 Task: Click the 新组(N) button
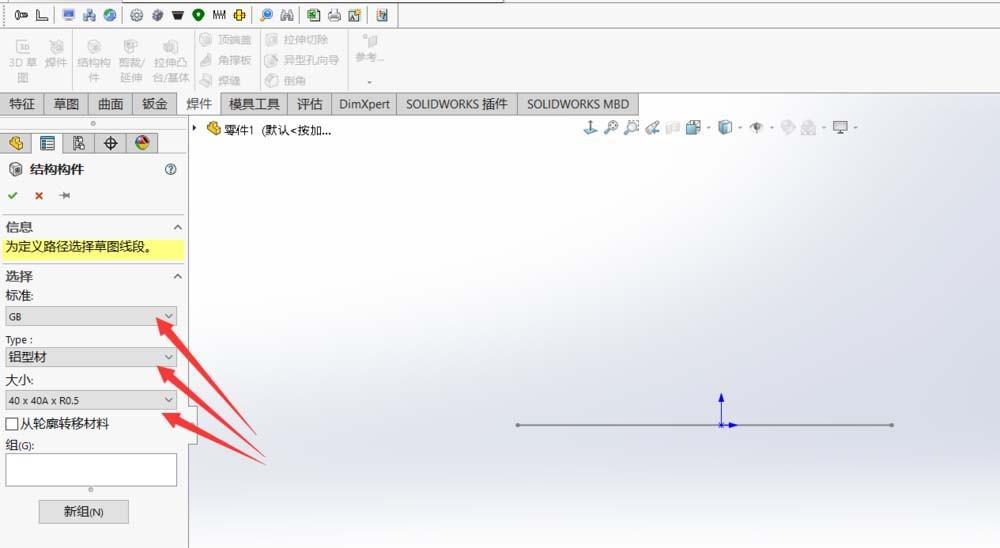pos(84,512)
